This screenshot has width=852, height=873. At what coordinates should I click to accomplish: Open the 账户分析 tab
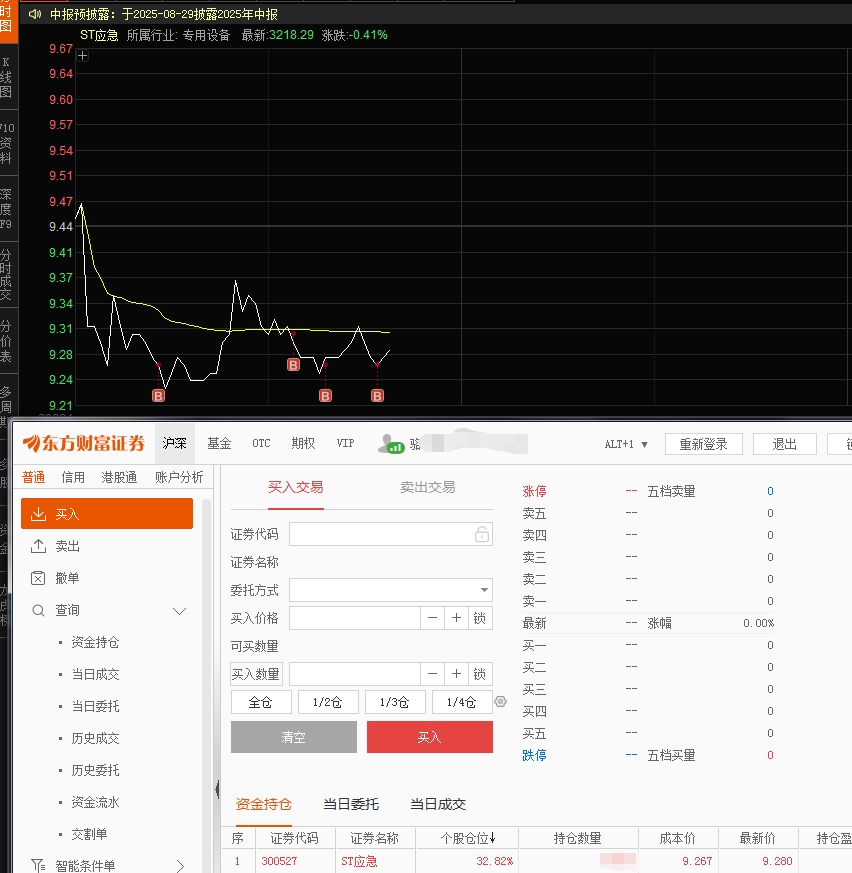pos(179,477)
